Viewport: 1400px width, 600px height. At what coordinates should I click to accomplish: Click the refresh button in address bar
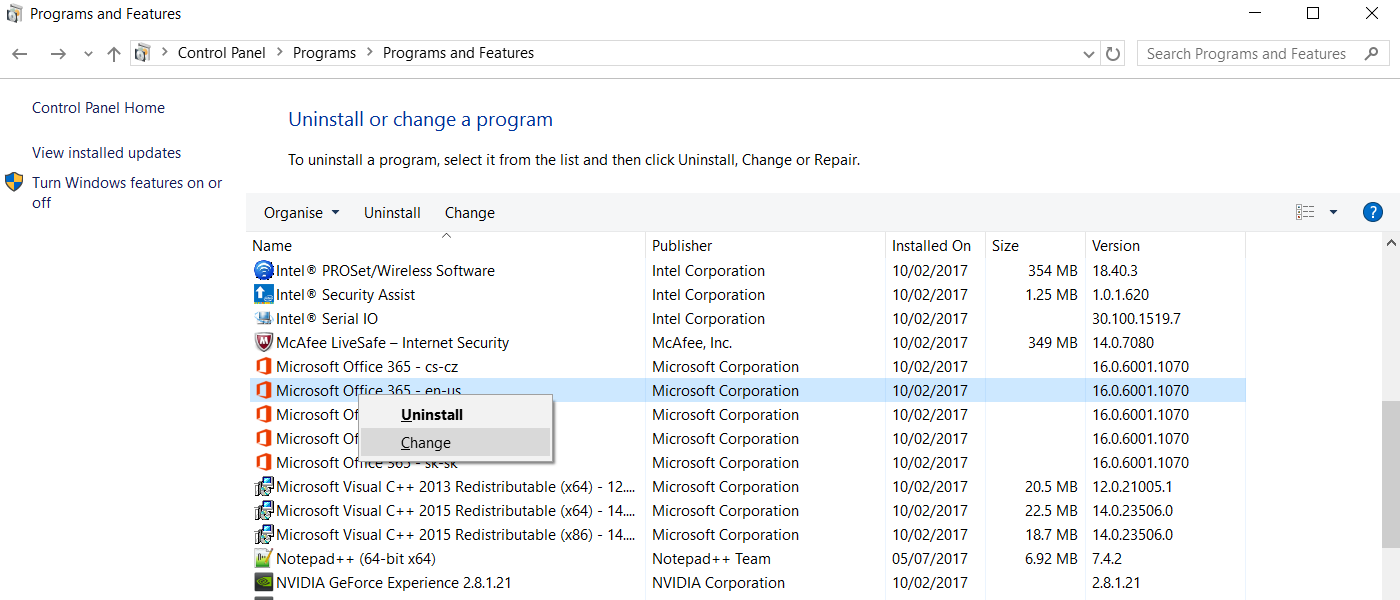coord(1113,54)
